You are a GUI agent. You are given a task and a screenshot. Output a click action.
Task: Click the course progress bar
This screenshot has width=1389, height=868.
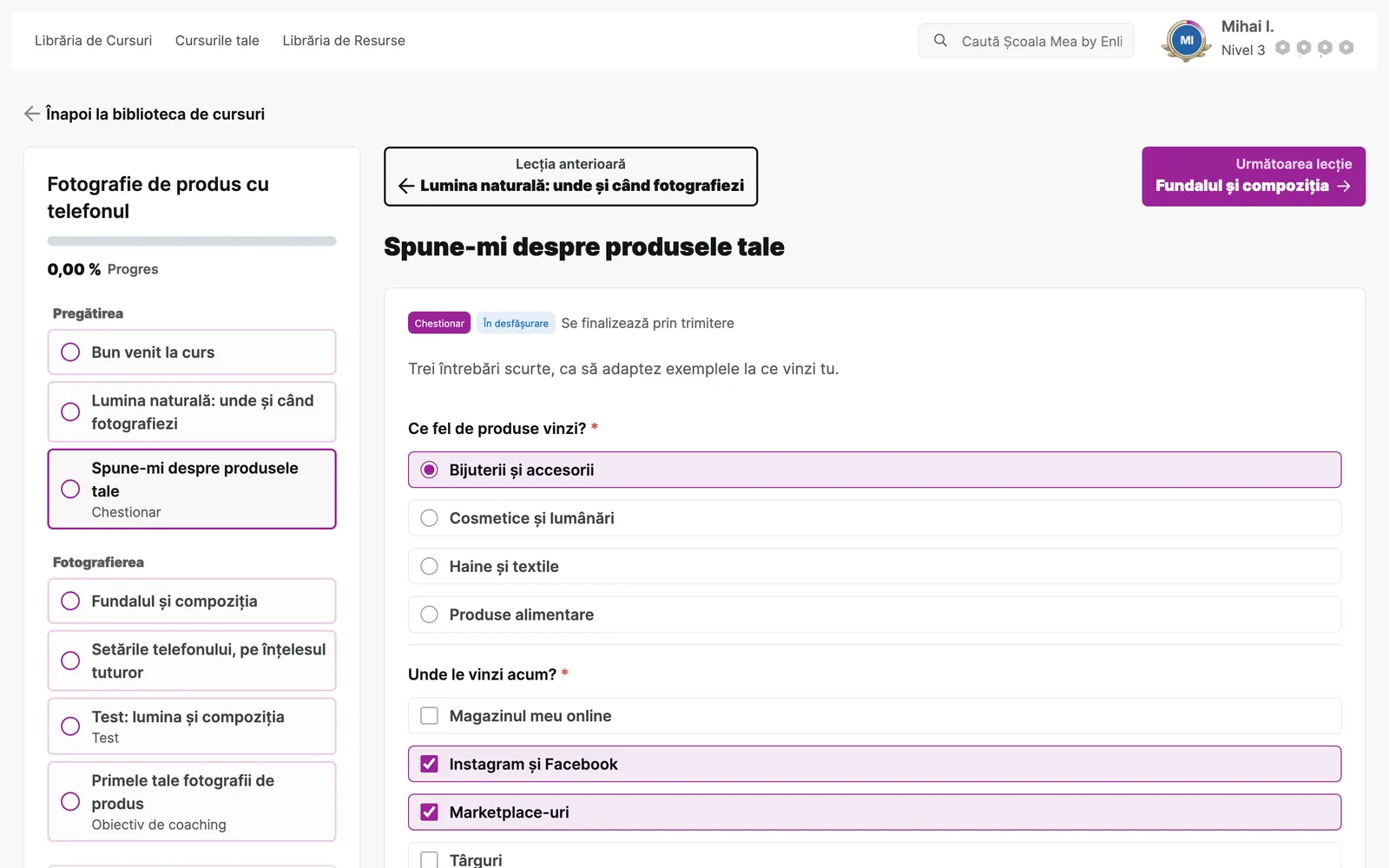[192, 241]
